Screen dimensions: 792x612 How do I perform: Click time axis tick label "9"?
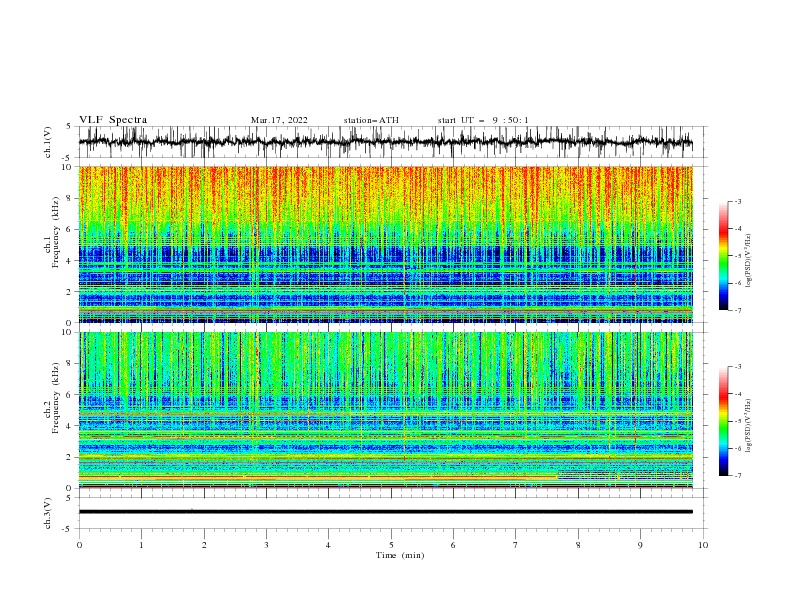[x=640, y=545]
